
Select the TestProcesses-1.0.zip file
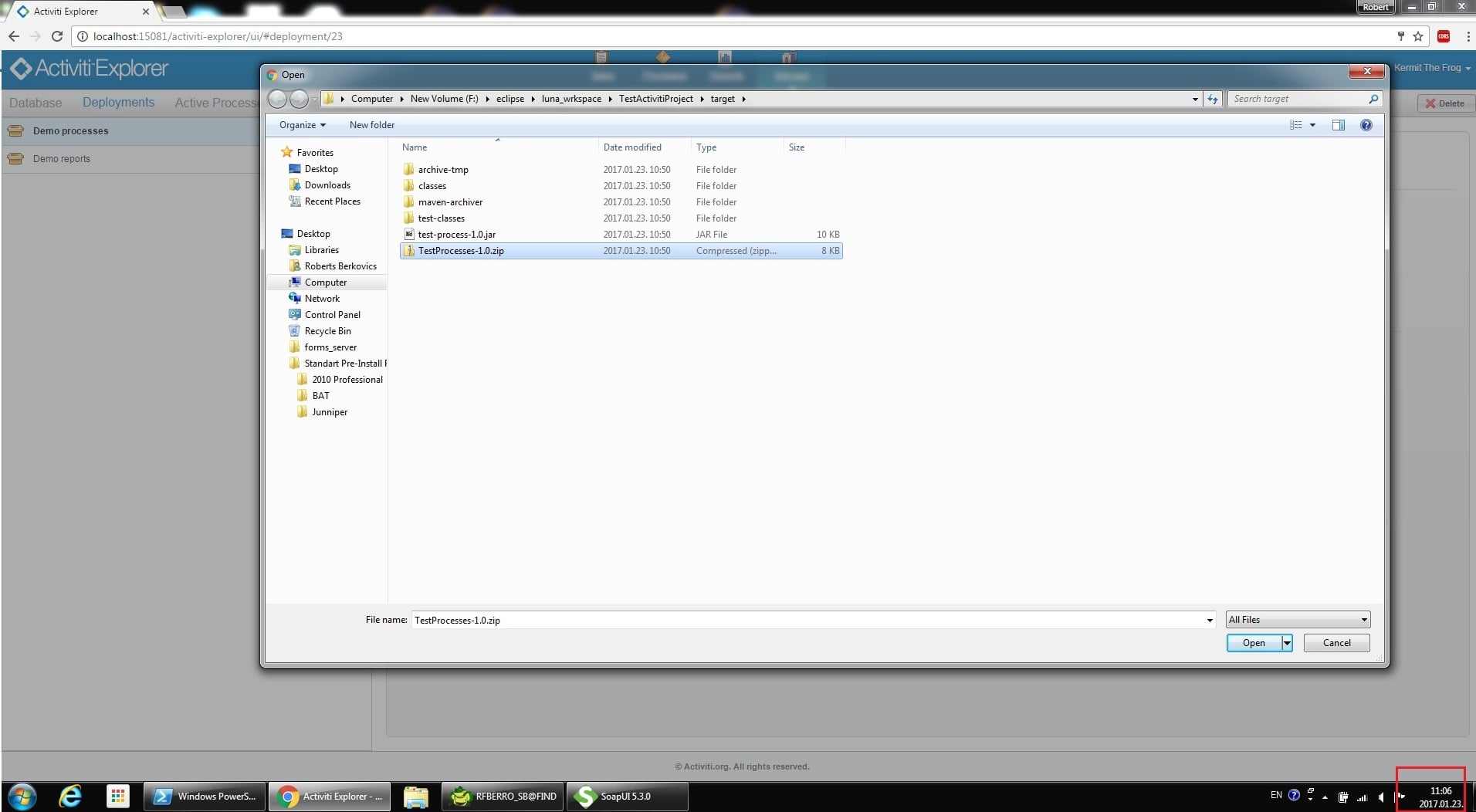click(x=621, y=251)
